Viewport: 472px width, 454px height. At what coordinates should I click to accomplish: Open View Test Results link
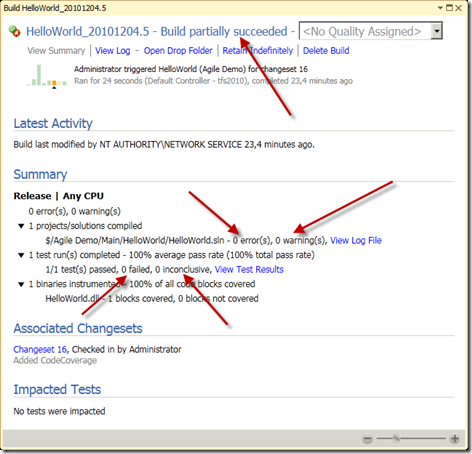249,269
